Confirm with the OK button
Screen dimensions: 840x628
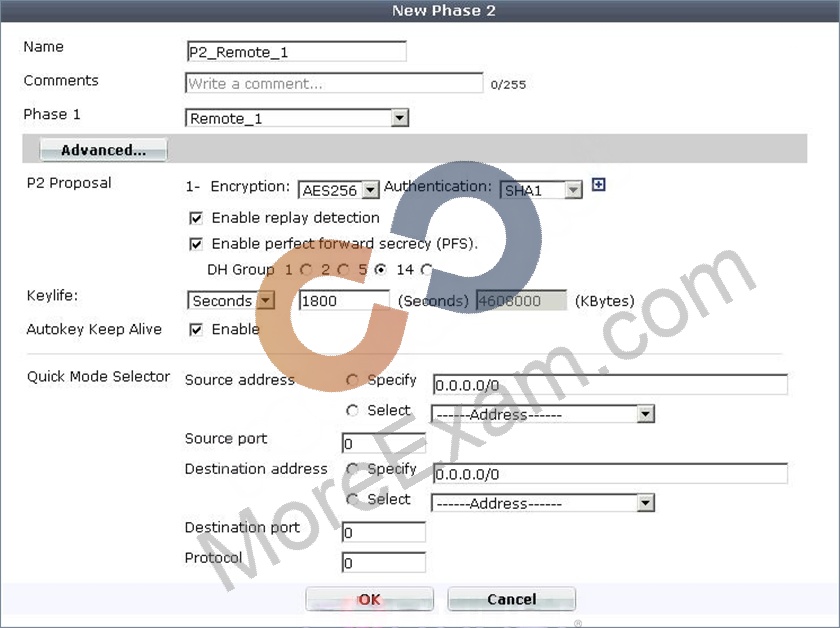(x=369, y=599)
